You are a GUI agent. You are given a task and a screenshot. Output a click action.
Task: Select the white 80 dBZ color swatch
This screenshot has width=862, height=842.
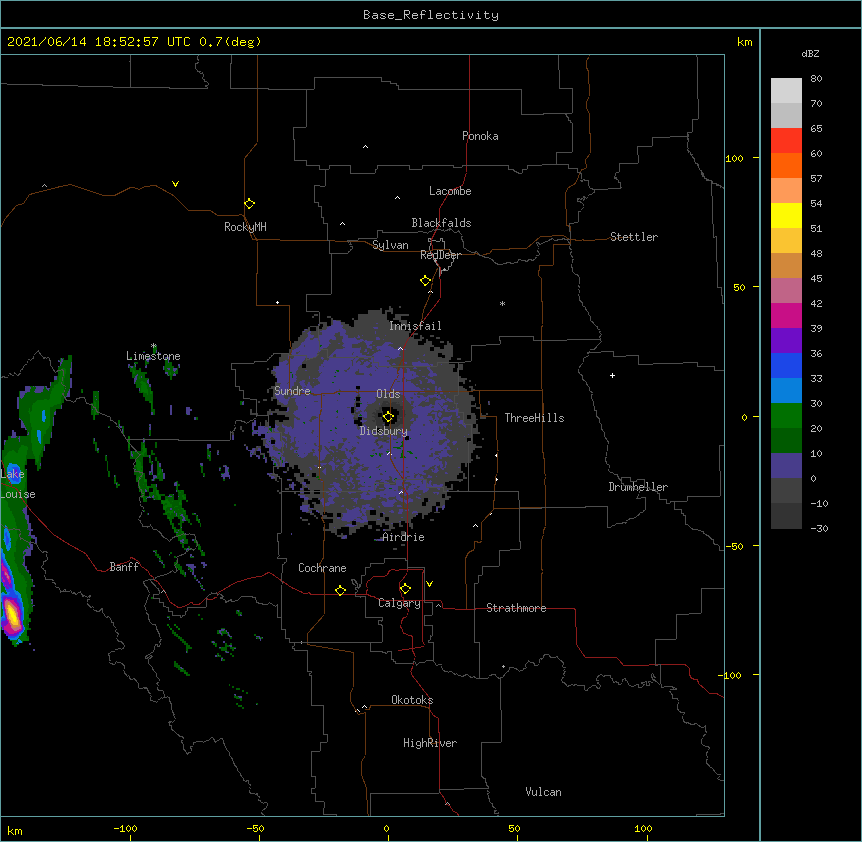point(786,90)
